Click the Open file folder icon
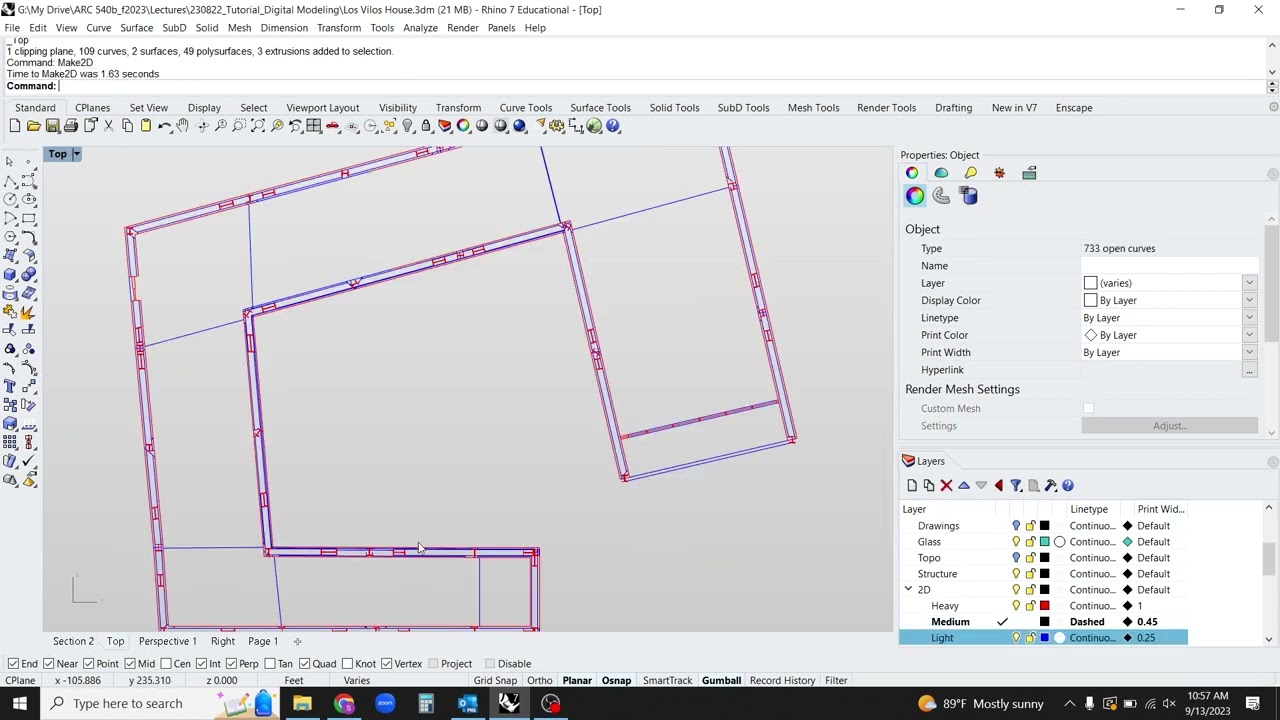 [x=33, y=126]
